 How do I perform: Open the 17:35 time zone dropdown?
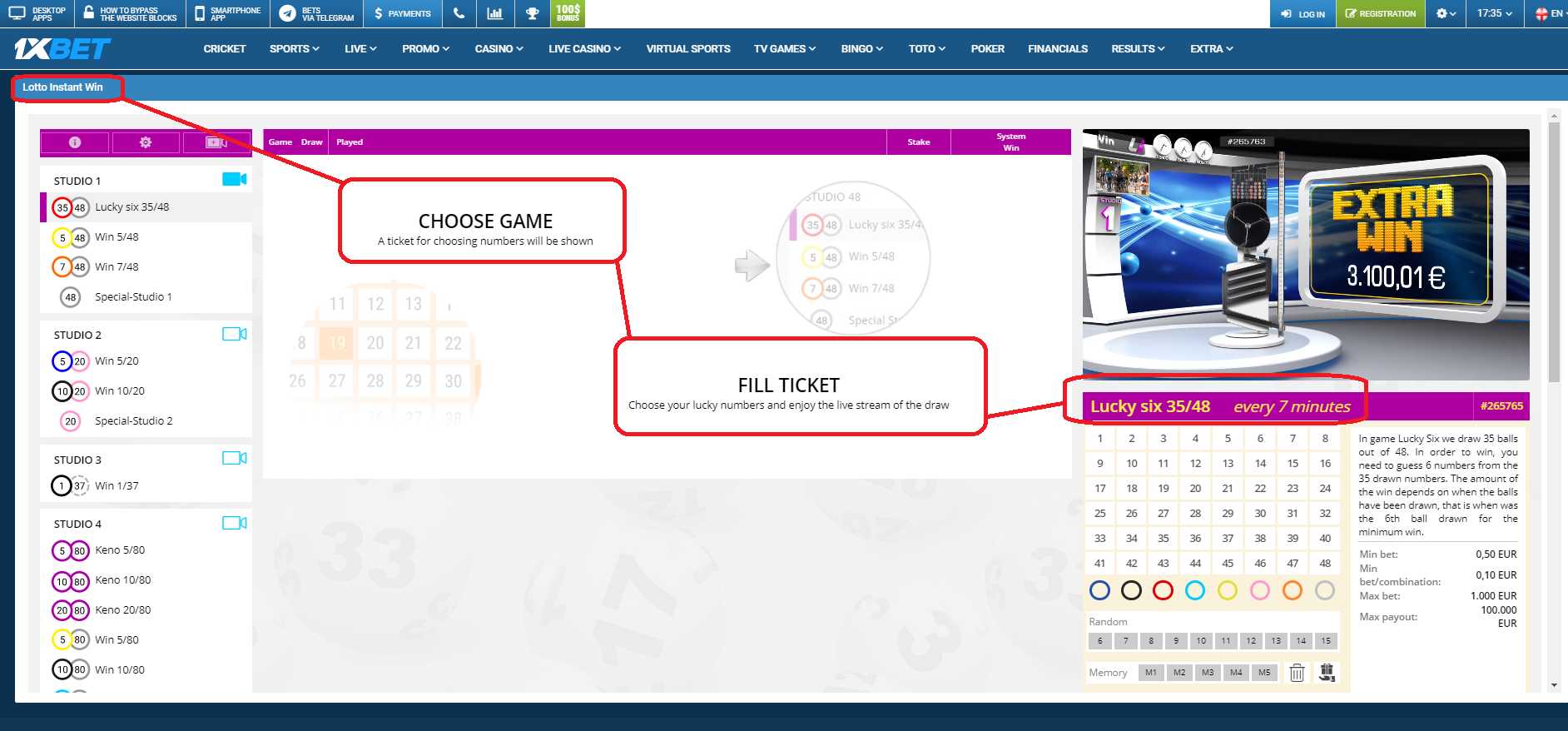click(1494, 13)
